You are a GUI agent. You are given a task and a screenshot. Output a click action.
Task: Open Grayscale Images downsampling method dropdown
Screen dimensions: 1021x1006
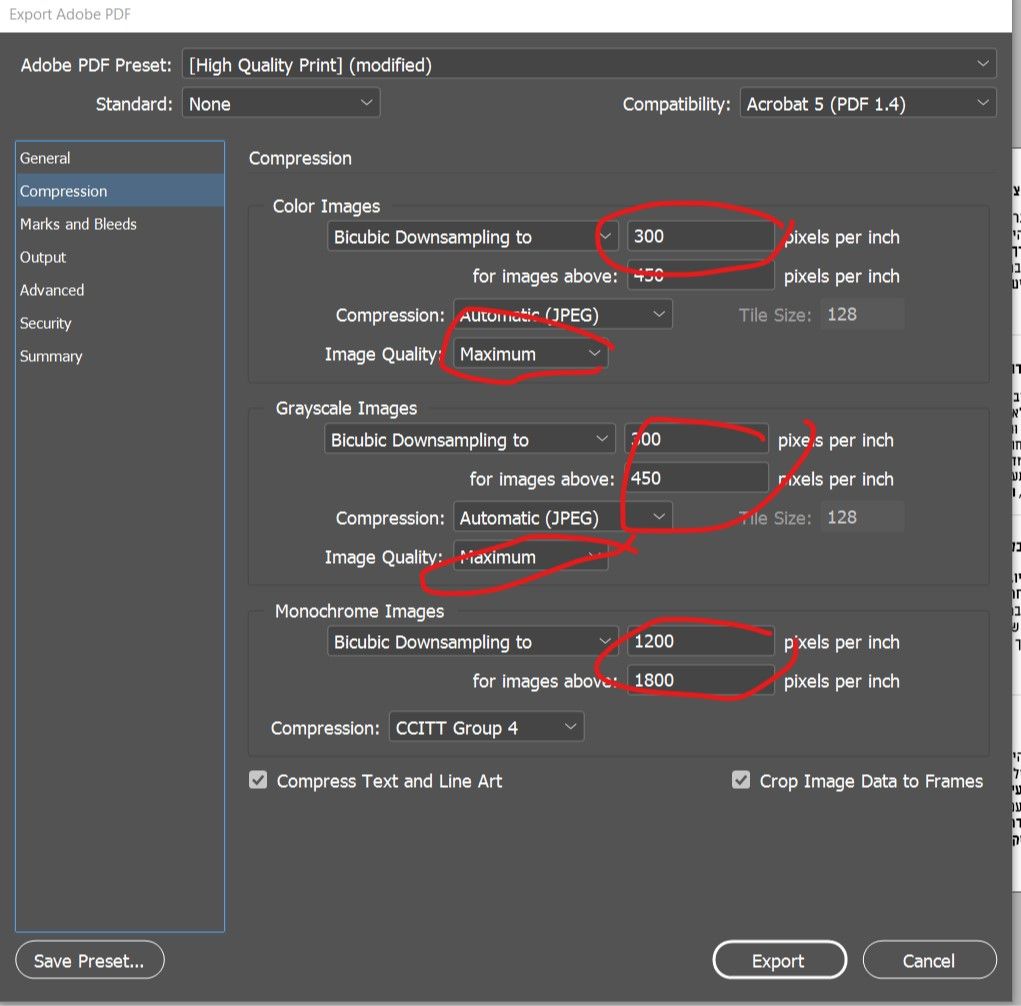click(x=470, y=440)
